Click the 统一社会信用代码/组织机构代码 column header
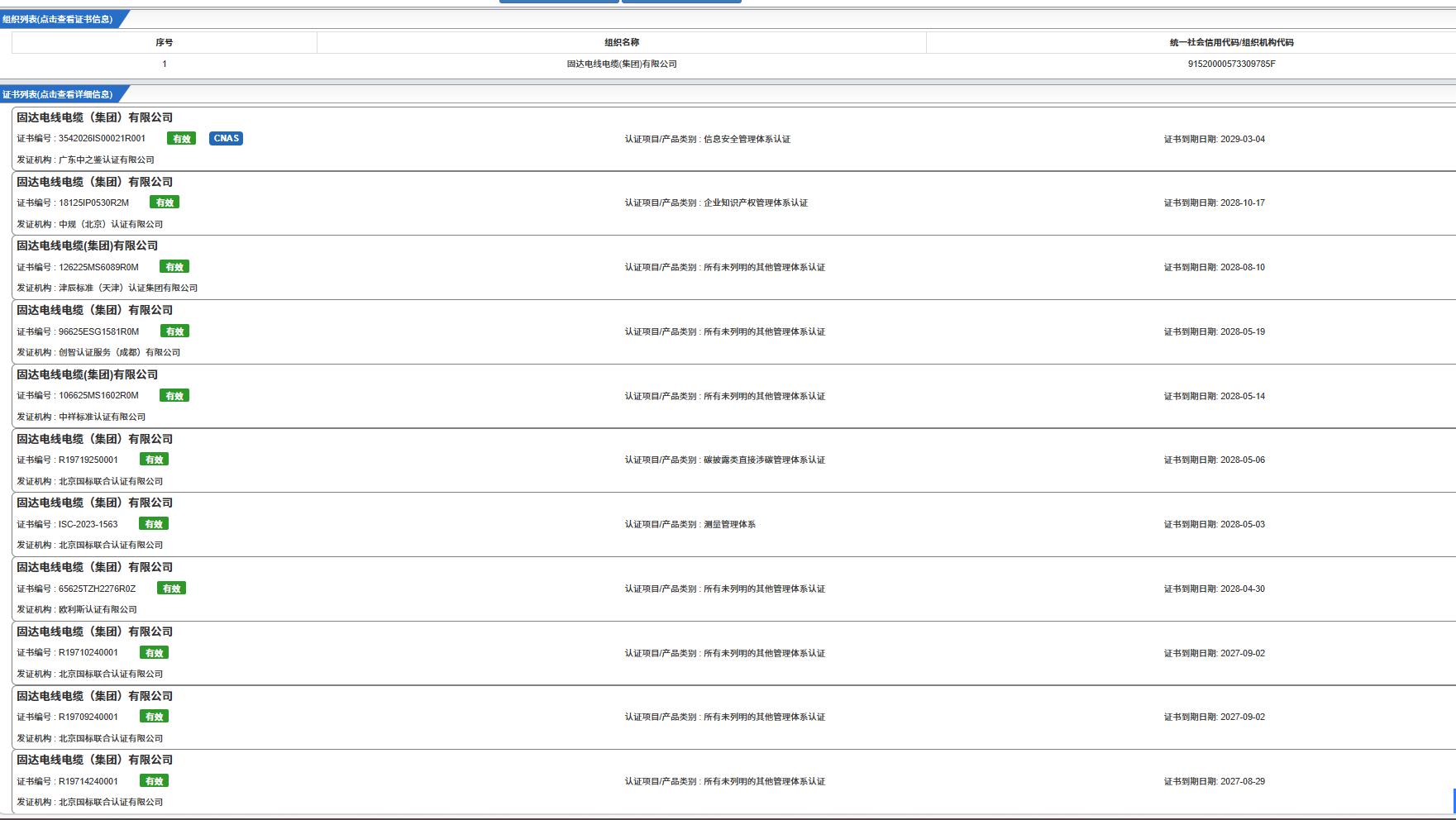1456x820 pixels. [x=1232, y=42]
